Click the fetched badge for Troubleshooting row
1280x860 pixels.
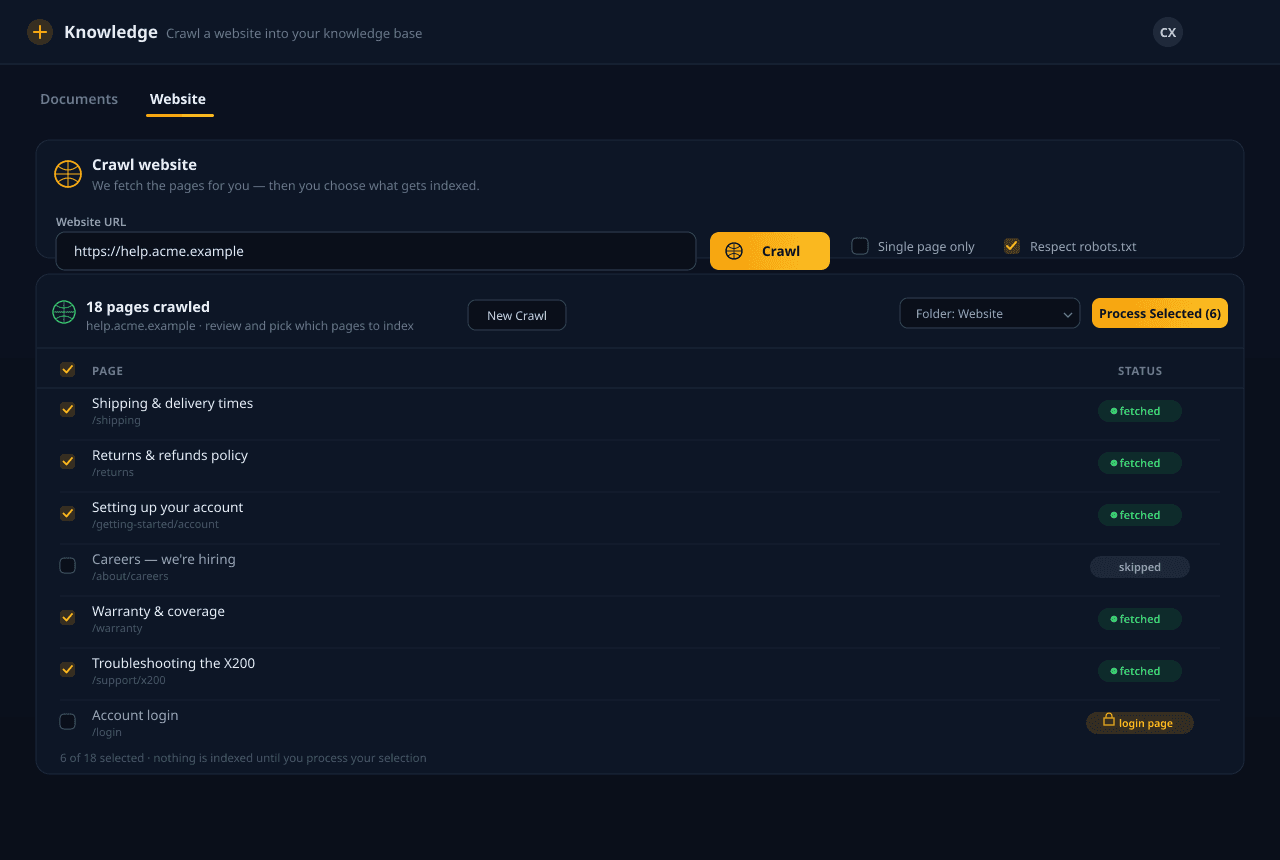pos(1140,671)
